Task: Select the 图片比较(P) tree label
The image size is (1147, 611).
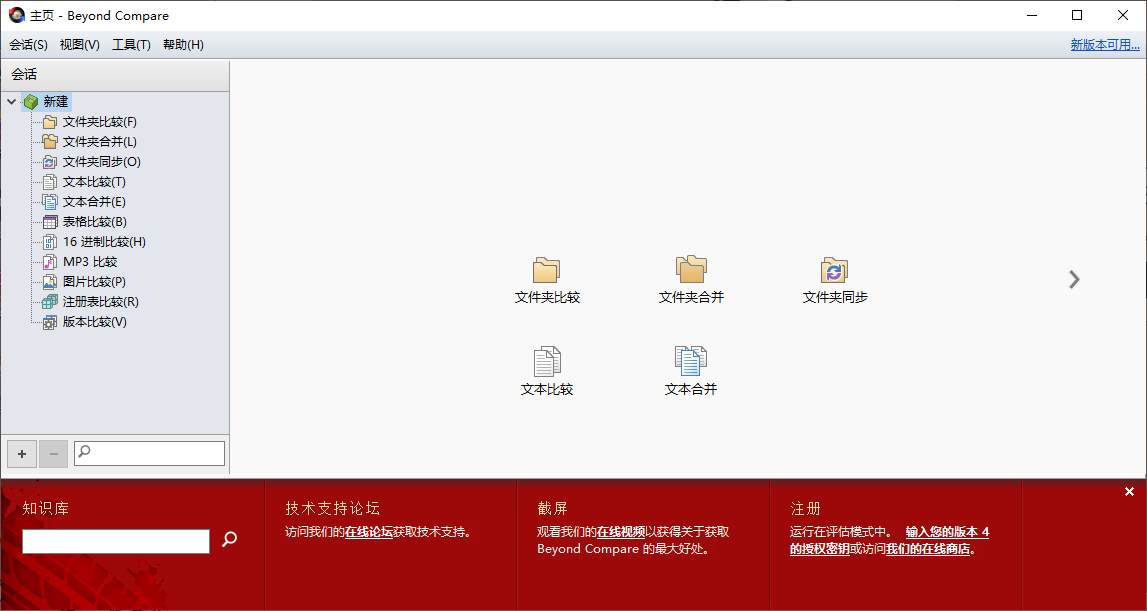Action: (x=94, y=282)
